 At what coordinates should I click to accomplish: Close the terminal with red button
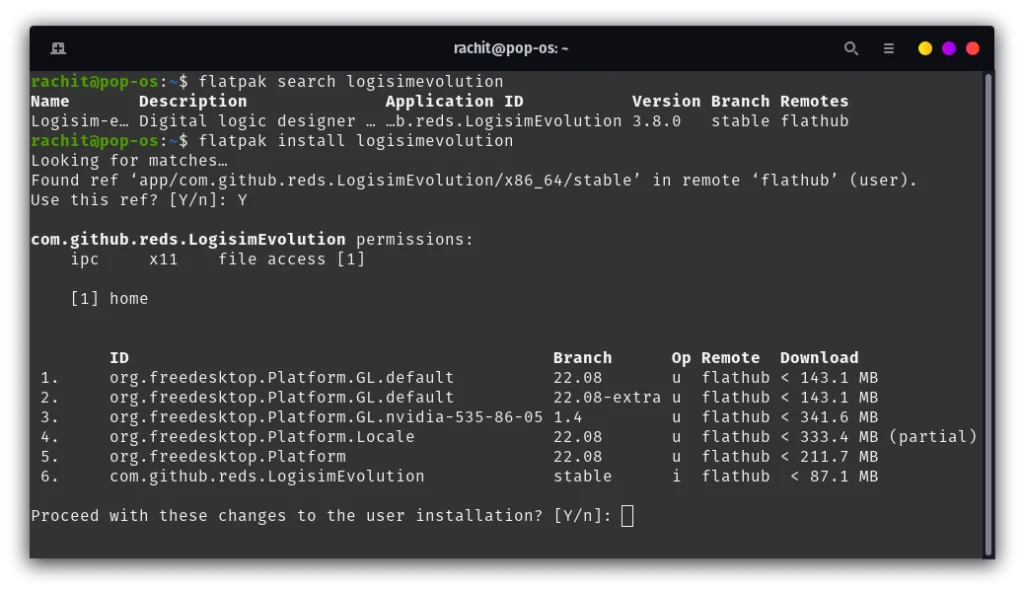pyautogui.click(x=972, y=48)
